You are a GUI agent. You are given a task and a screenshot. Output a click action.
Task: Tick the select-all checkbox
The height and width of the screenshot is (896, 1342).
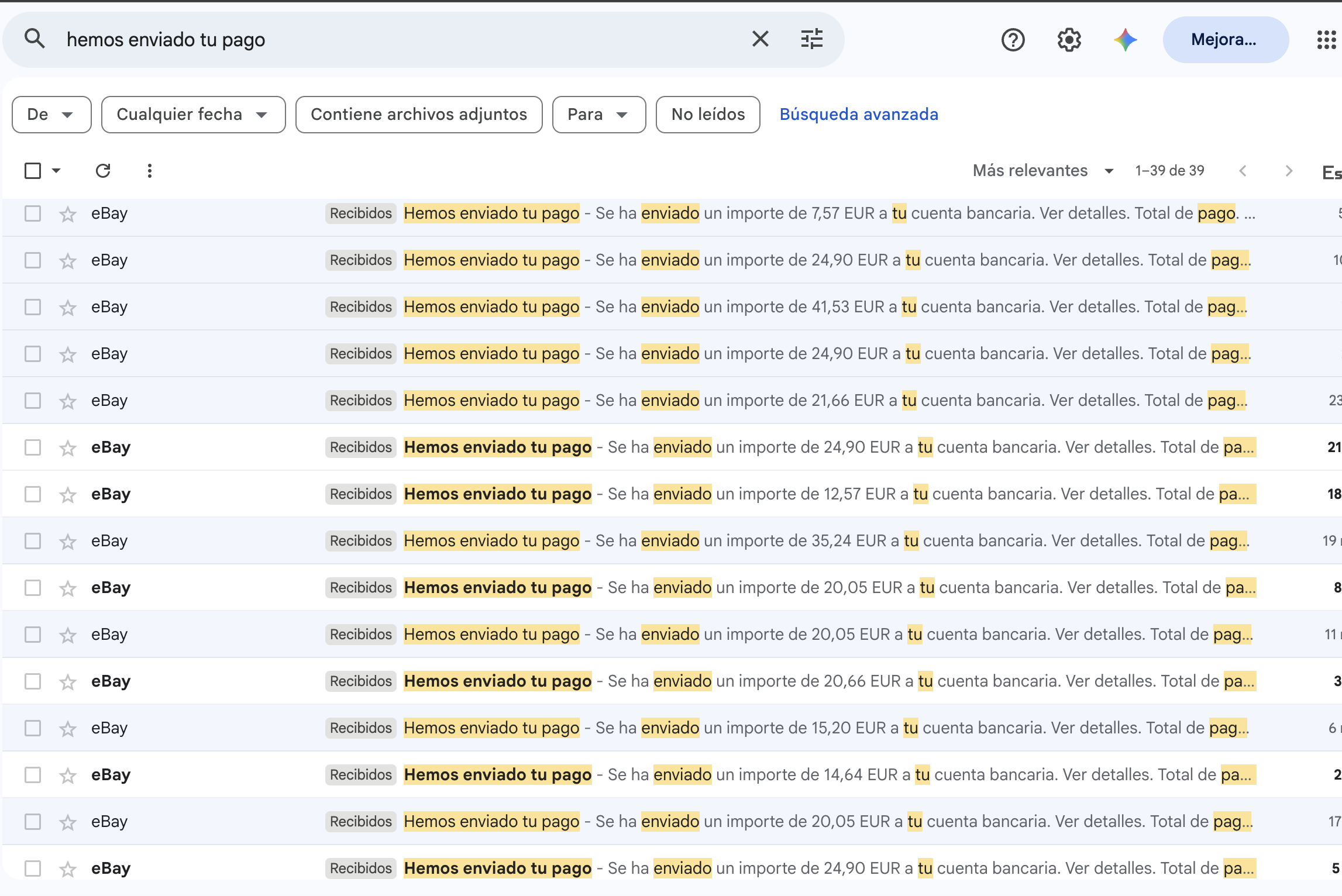(x=33, y=171)
